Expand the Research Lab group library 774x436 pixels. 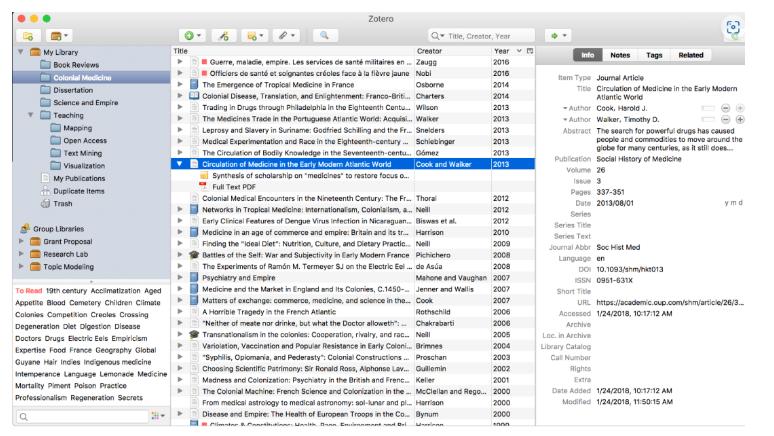(21, 254)
